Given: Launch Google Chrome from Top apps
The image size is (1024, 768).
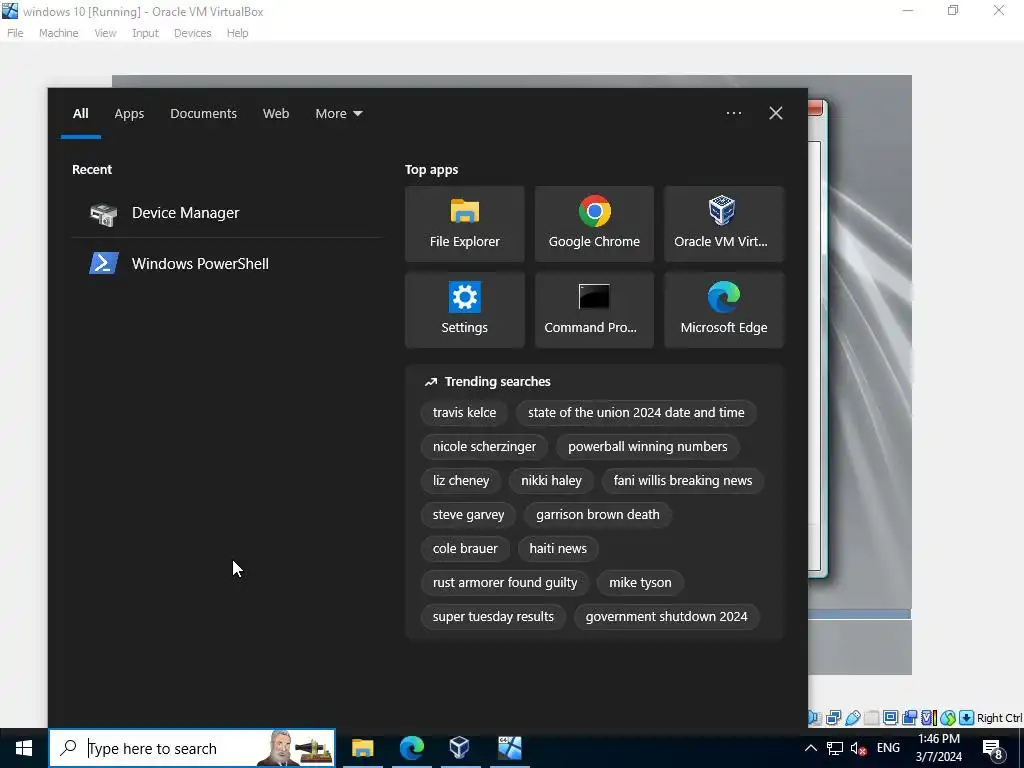Looking at the screenshot, I should coord(594,223).
